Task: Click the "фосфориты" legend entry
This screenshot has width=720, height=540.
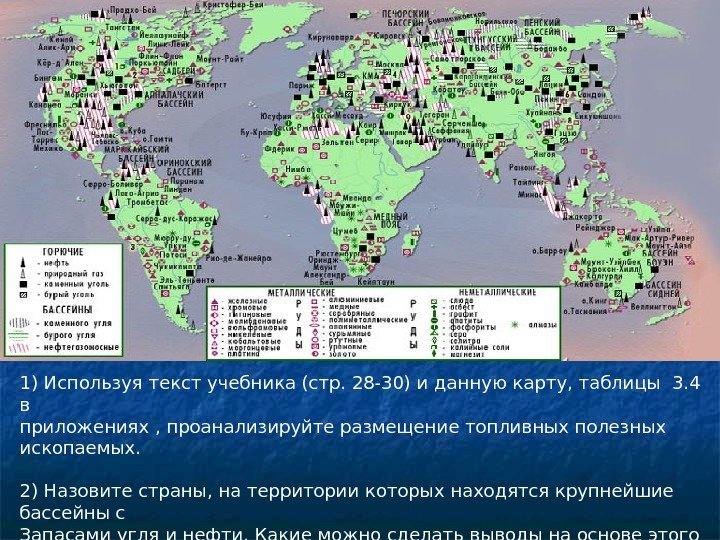Action: [472, 327]
